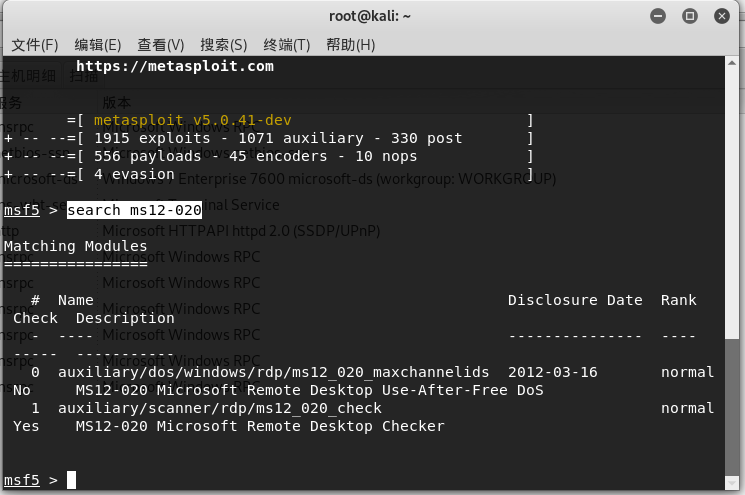Image resolution: width=745 pixels, height=495 pixels.
Task: Click the 'Disclosure Date' column header
Action: point(575,300)
